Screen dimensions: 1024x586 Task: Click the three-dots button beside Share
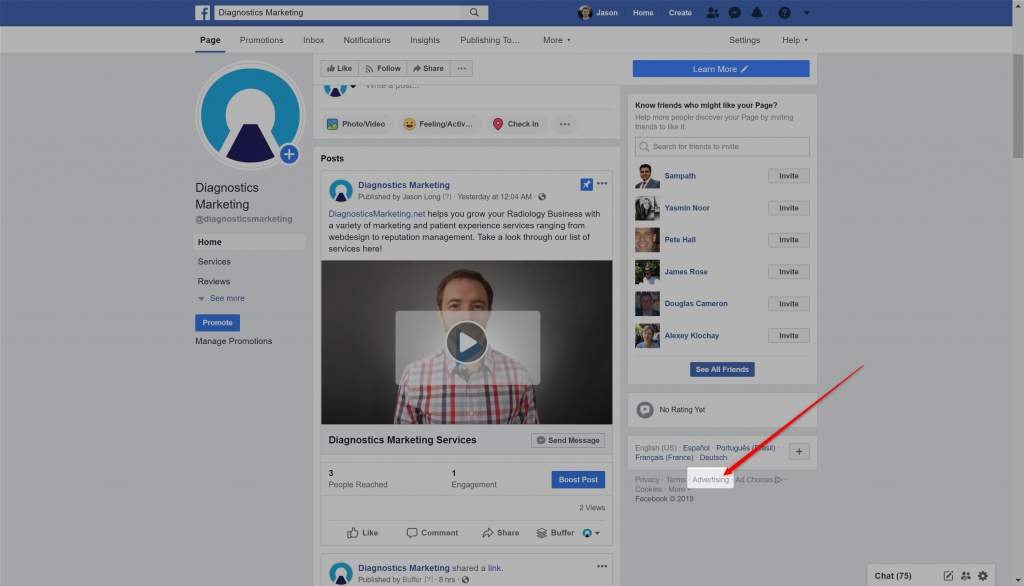462,69
